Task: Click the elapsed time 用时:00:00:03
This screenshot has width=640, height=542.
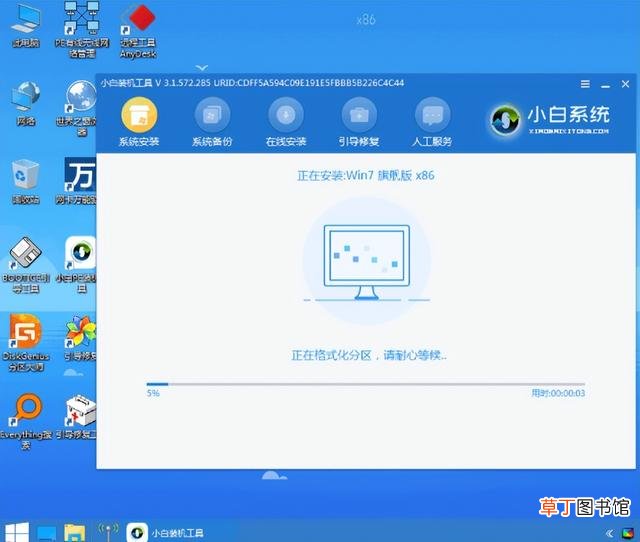Action: pyautogui.click(x=558, y=393)
